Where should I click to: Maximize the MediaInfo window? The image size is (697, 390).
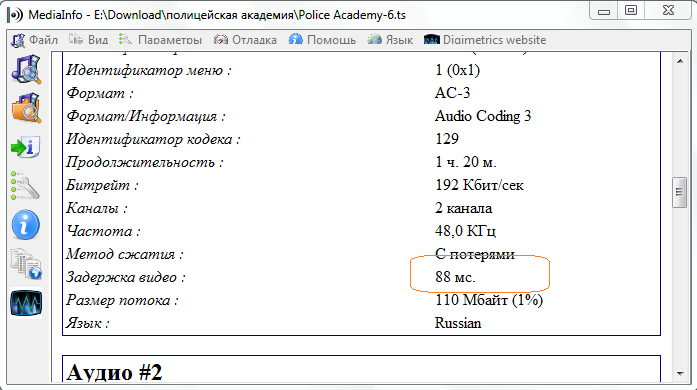click(x=631, y=11)
